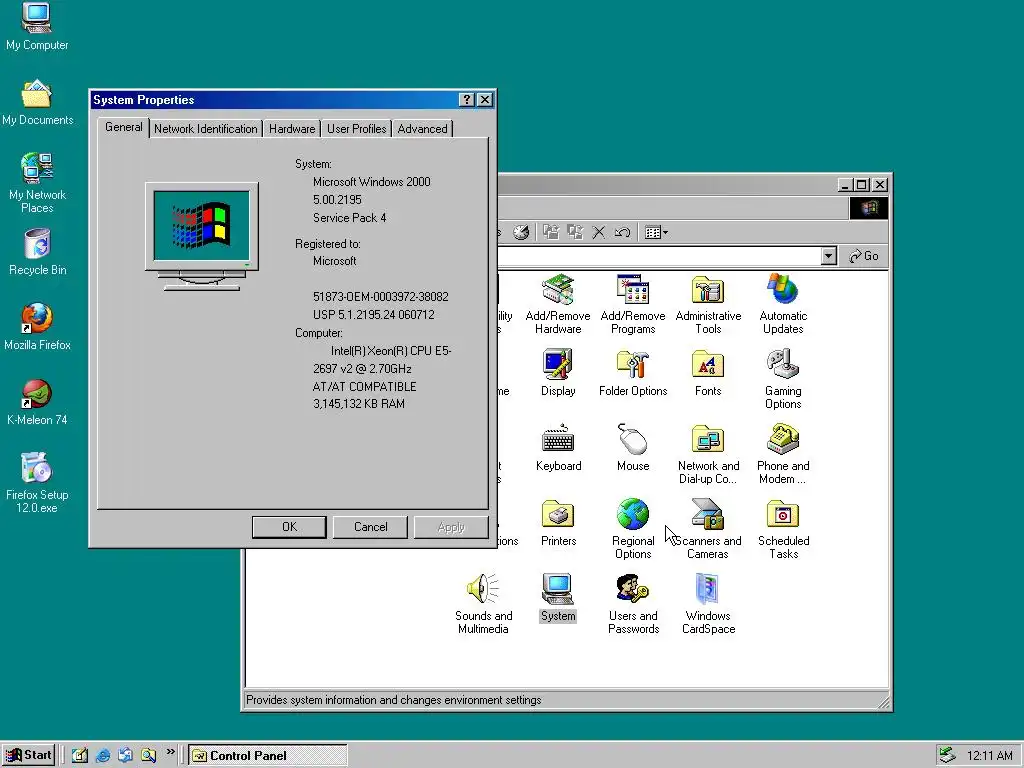Click the taskbar clock showing 12:11 AM
The height and width of the screenshot is (768, 1024).
(989, 756)
